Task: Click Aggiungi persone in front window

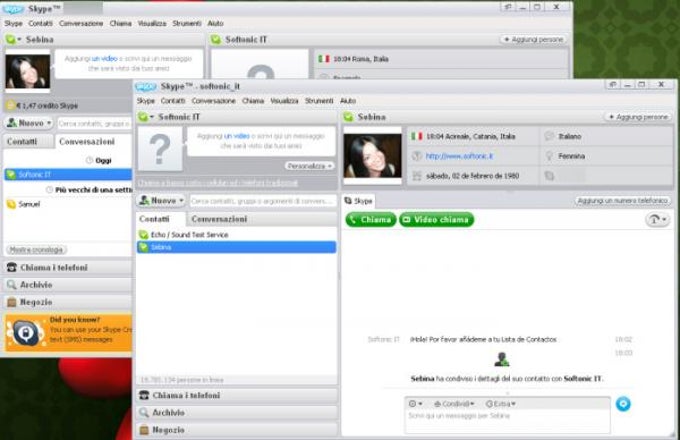Action: pos(638,117)
